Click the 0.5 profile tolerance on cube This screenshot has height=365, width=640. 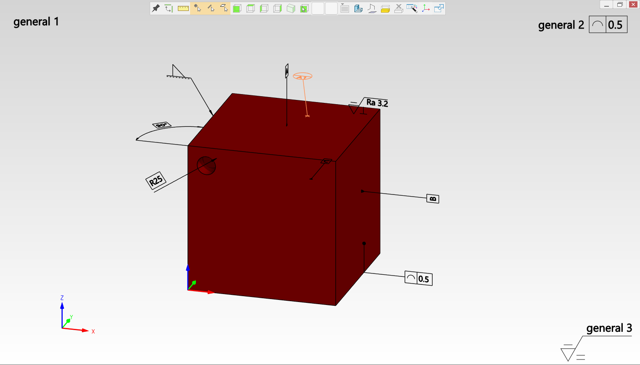(418, 278)
